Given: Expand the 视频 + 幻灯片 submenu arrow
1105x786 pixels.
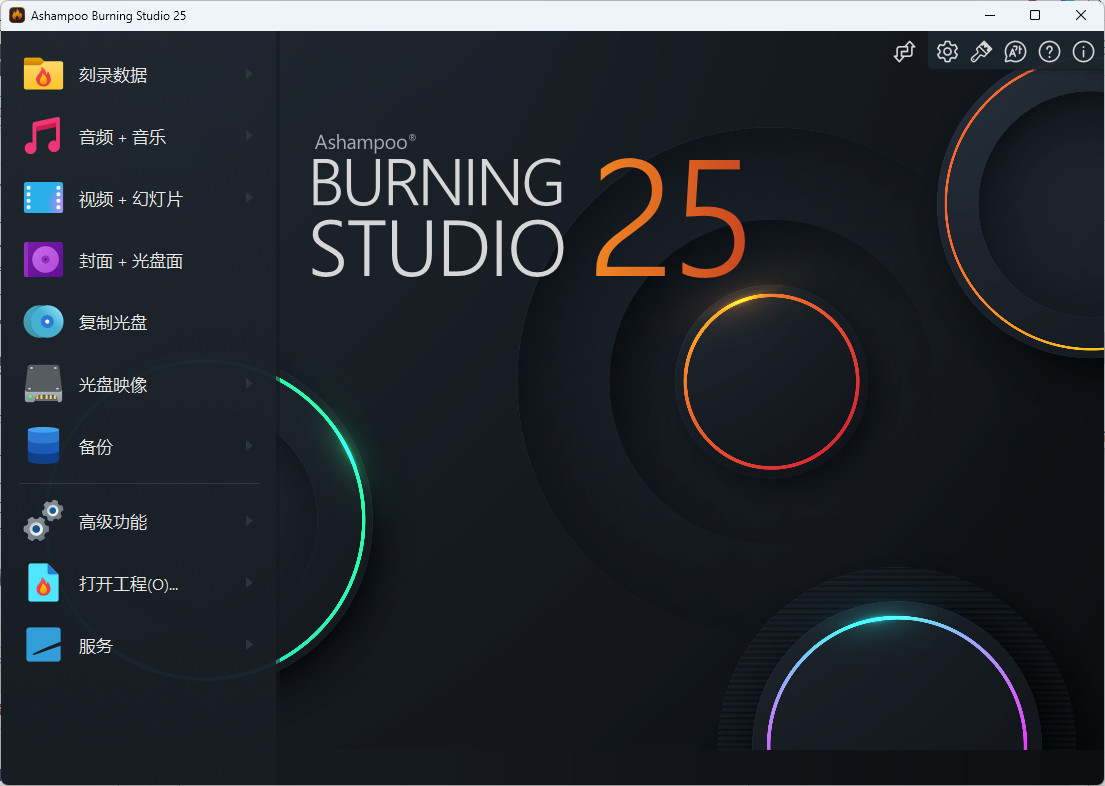Looking at the screenshot, I should pyautogui.click(x=249, y=198).
